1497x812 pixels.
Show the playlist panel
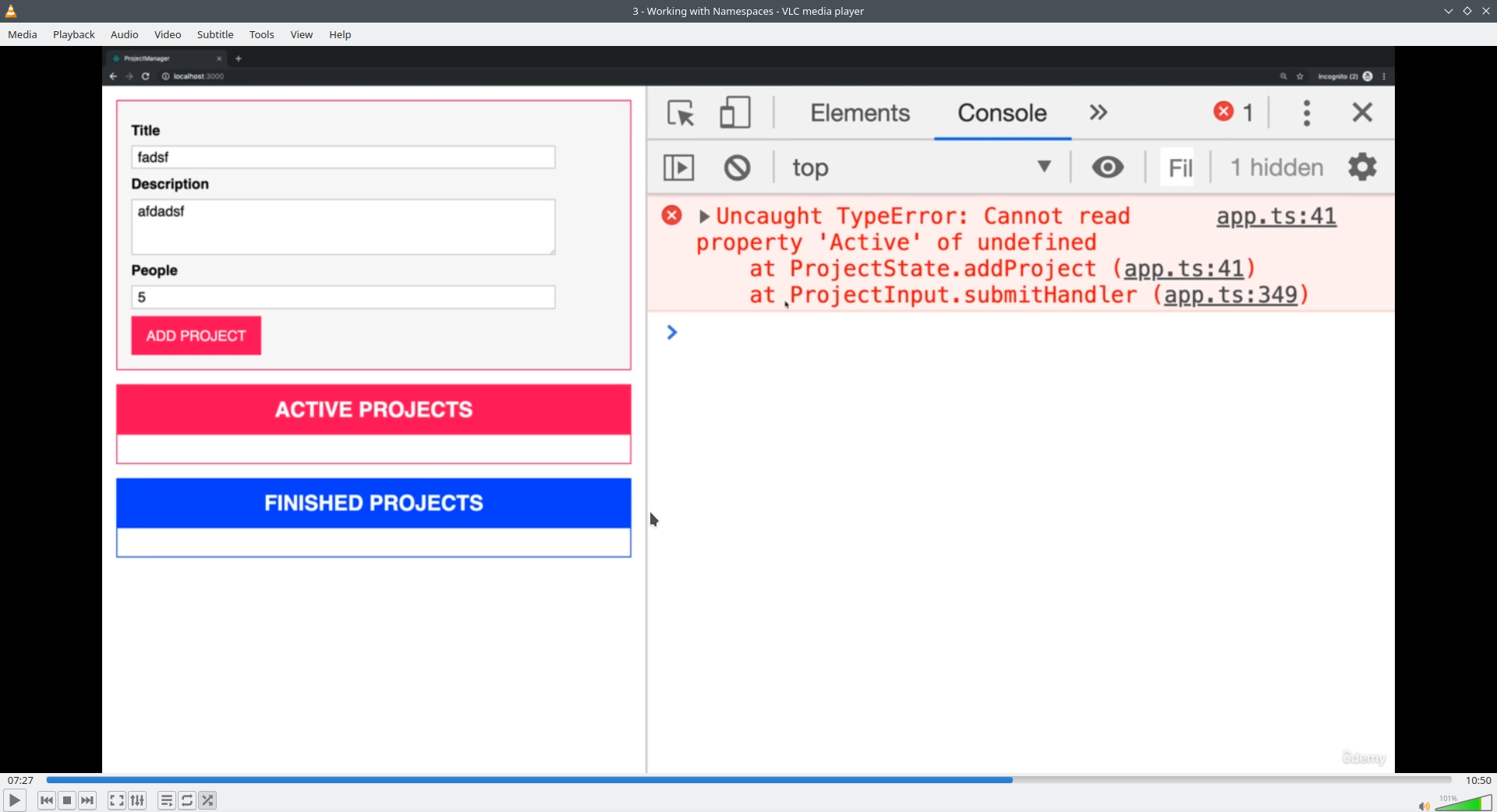point(166,800)
